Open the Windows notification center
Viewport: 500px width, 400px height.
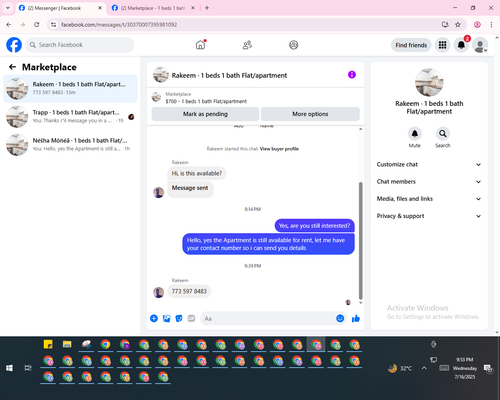(488, 368)
